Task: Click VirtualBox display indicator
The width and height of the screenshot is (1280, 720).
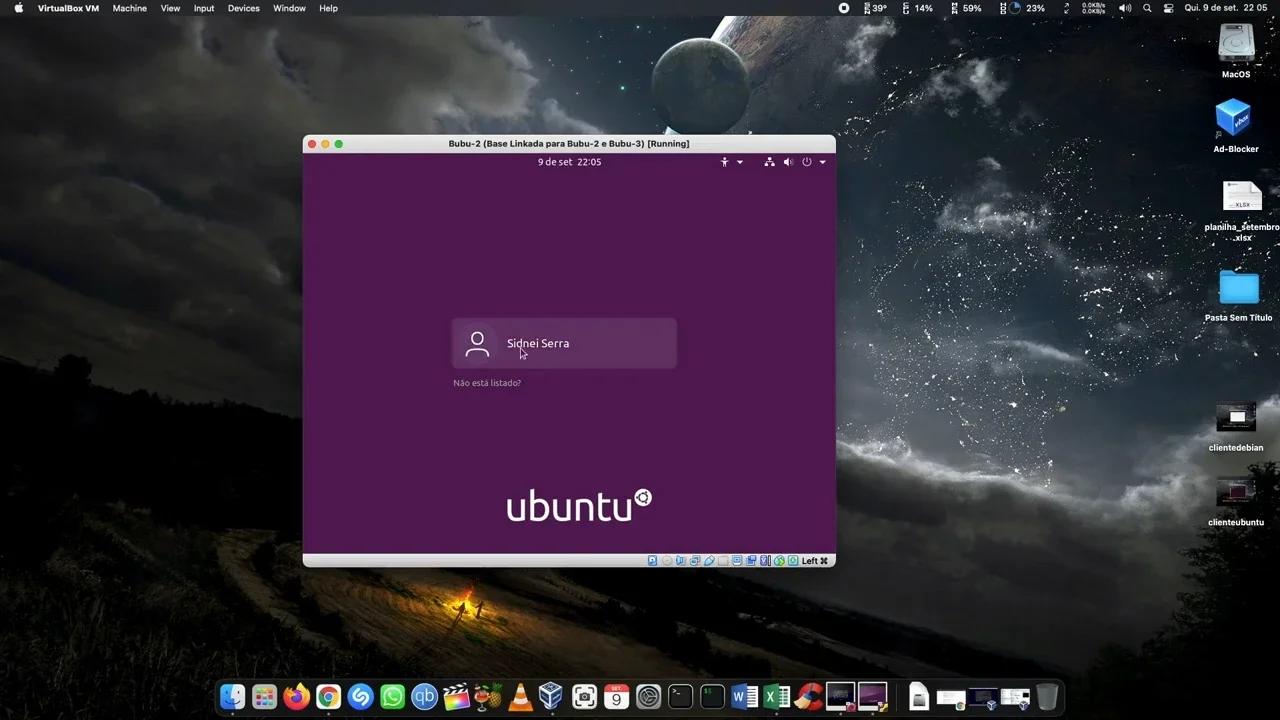Action: (x=737, y=561)
